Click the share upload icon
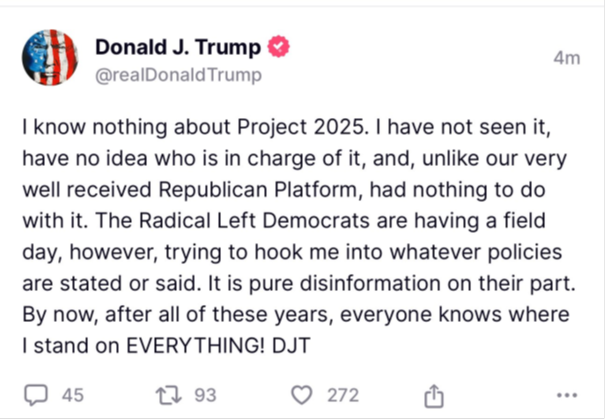The height and width of the screenshot is (419, 605). (x=433, y=395)
